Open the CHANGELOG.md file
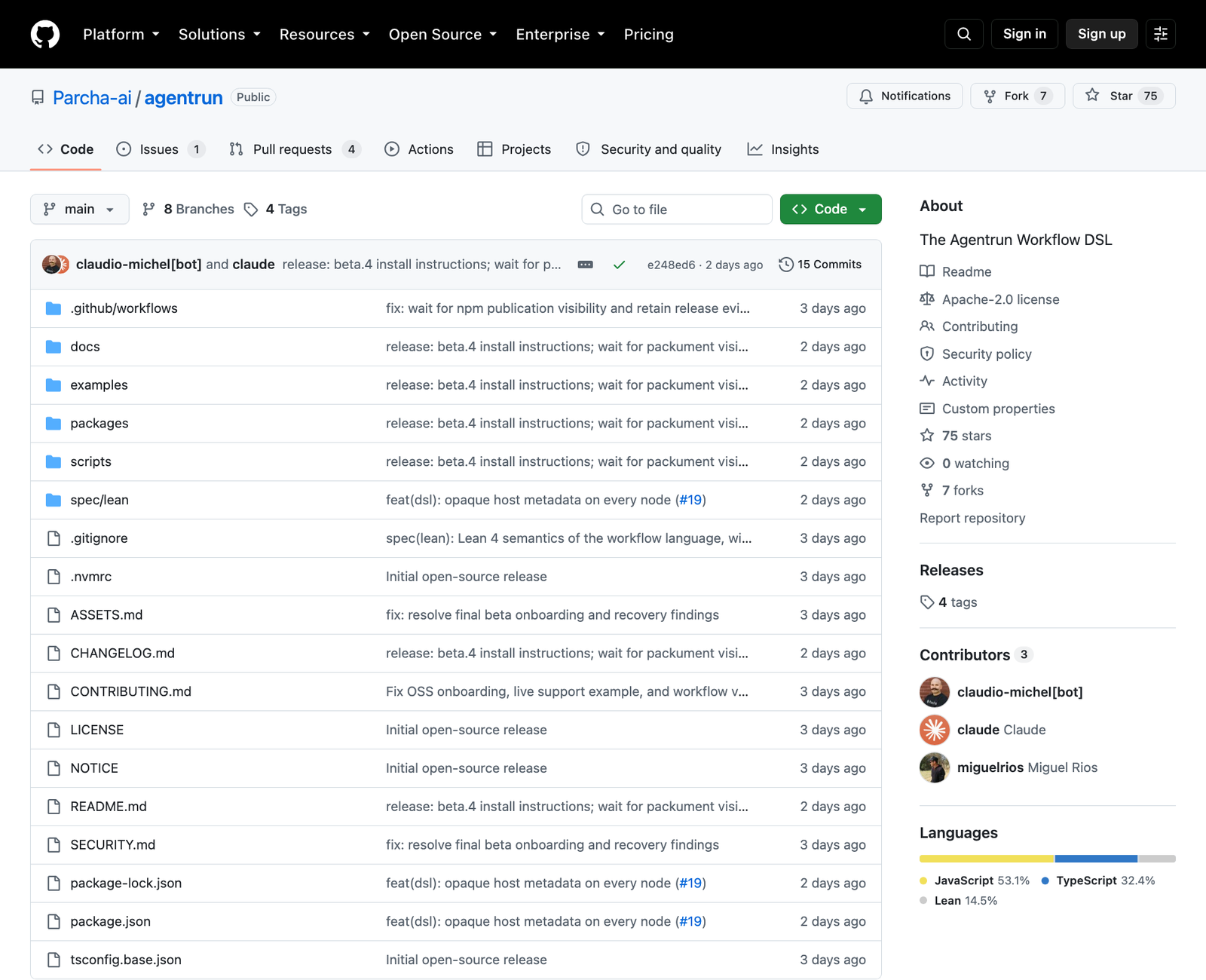 pos(122,654)
